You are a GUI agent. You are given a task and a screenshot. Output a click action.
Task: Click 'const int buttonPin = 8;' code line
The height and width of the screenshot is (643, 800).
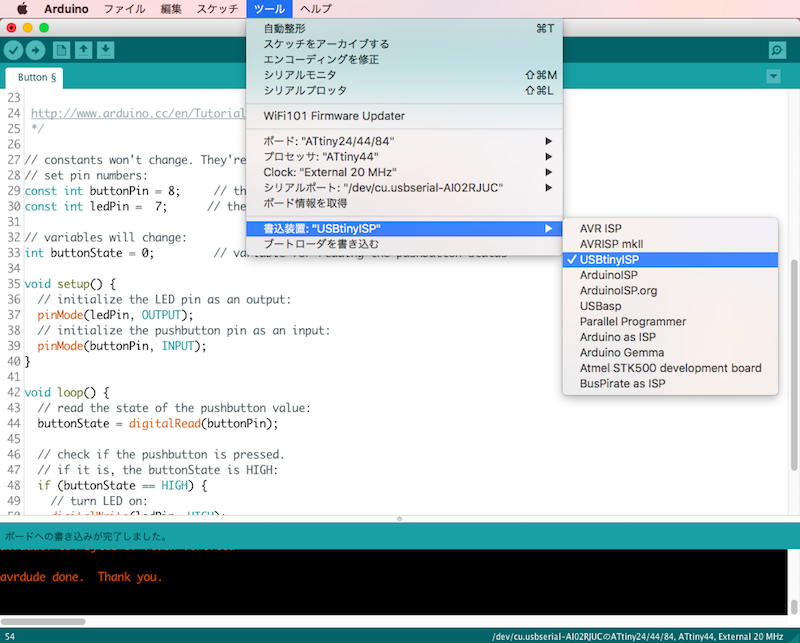[x=102, y=191]
